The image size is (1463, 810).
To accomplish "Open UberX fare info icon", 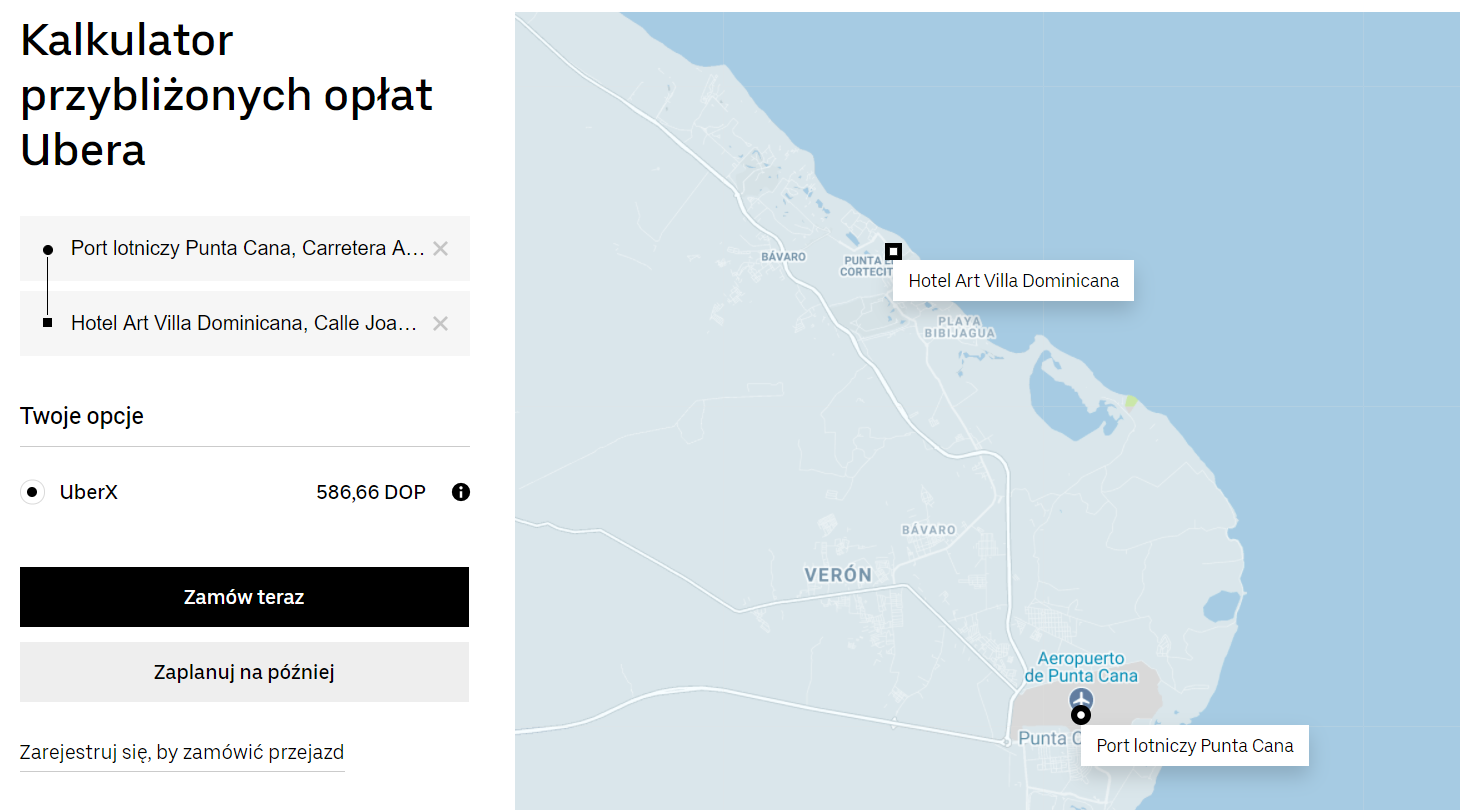I will pos(460,492).
